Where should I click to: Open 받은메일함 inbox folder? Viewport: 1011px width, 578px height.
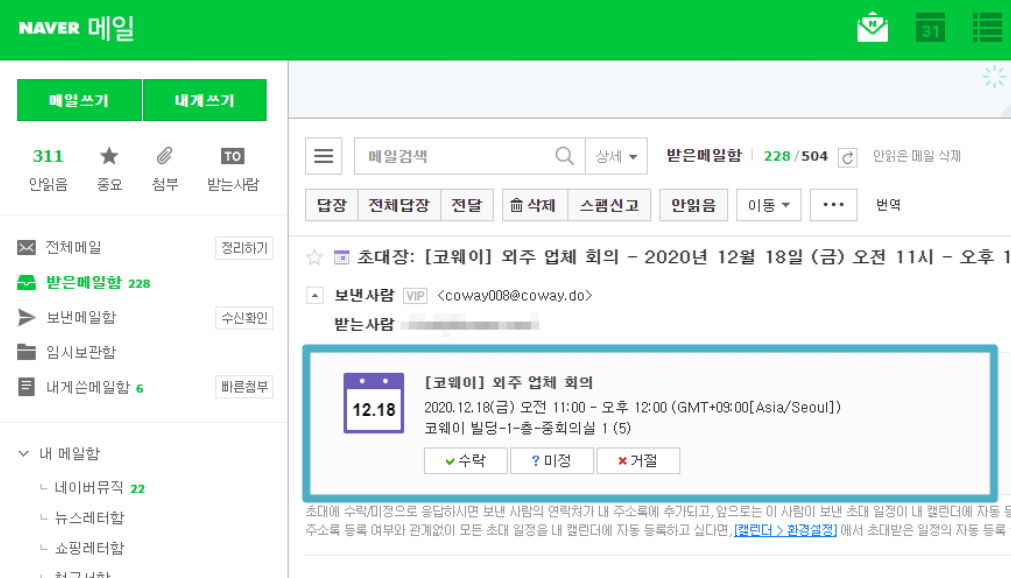click(84, 283)
